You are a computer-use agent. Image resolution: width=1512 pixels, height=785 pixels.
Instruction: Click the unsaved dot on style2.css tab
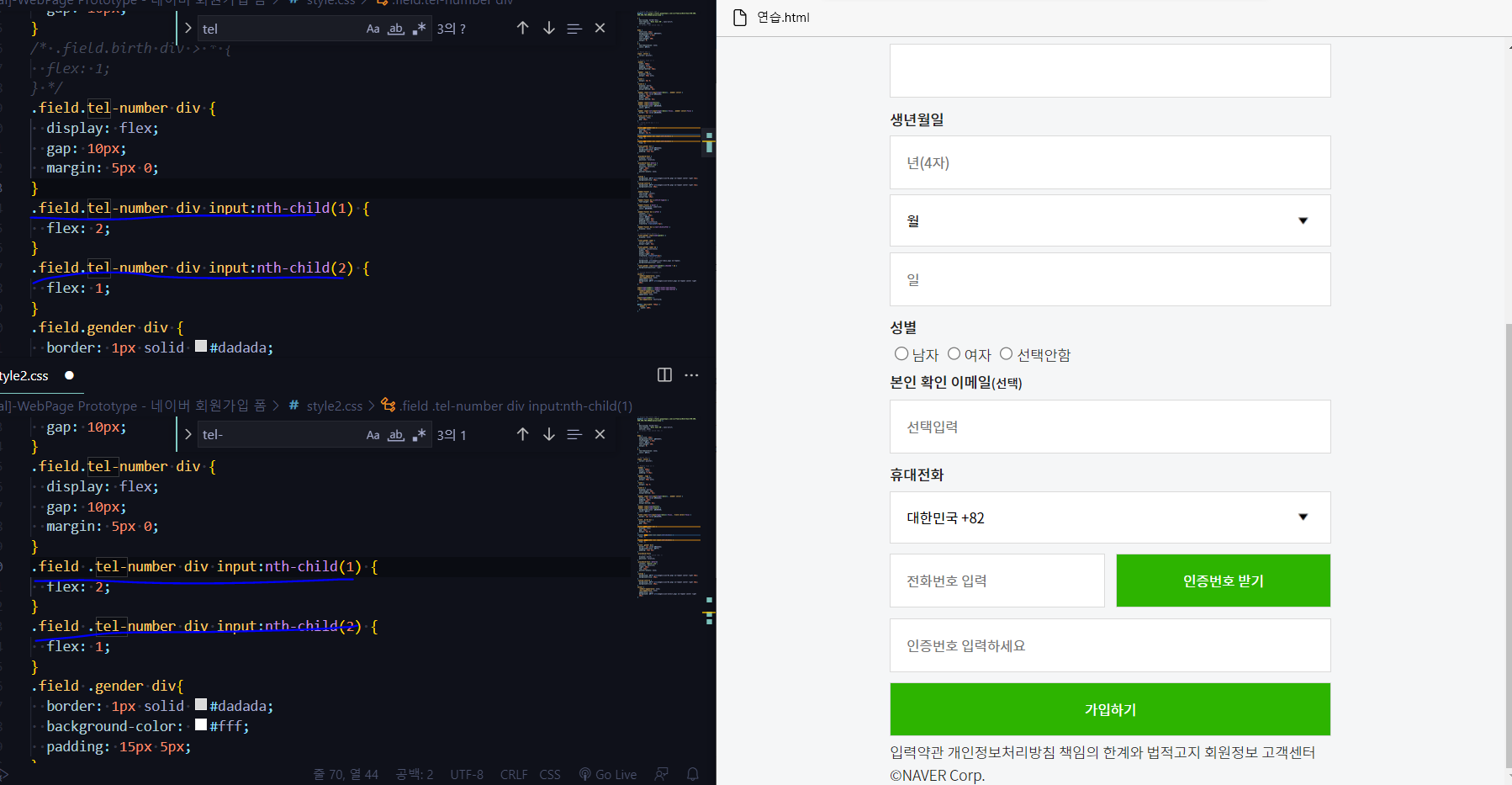click(70, 375)
